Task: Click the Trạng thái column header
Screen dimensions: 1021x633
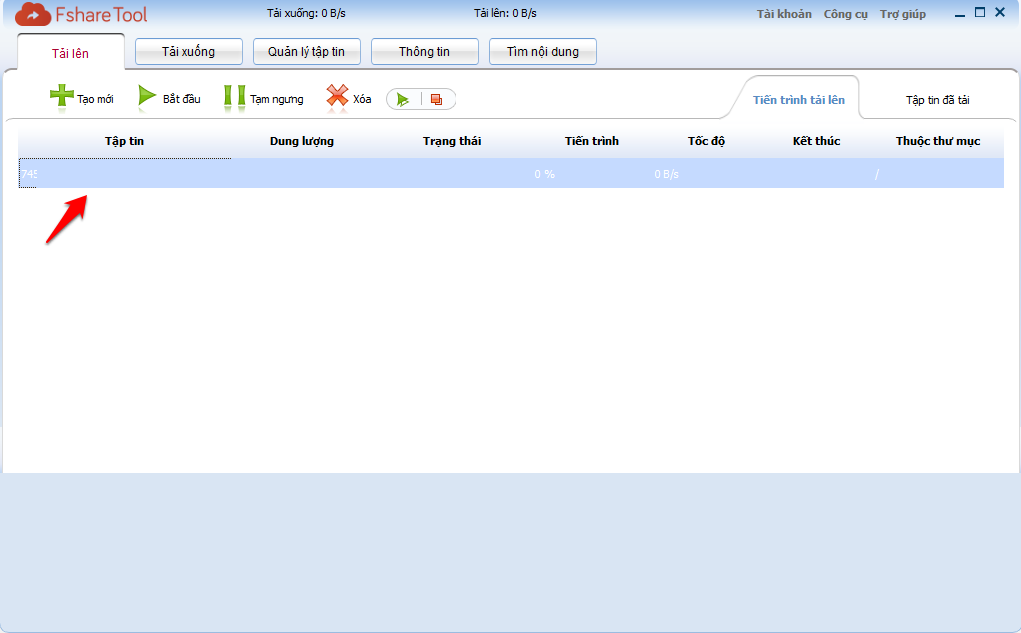Action: click(451, 141)
